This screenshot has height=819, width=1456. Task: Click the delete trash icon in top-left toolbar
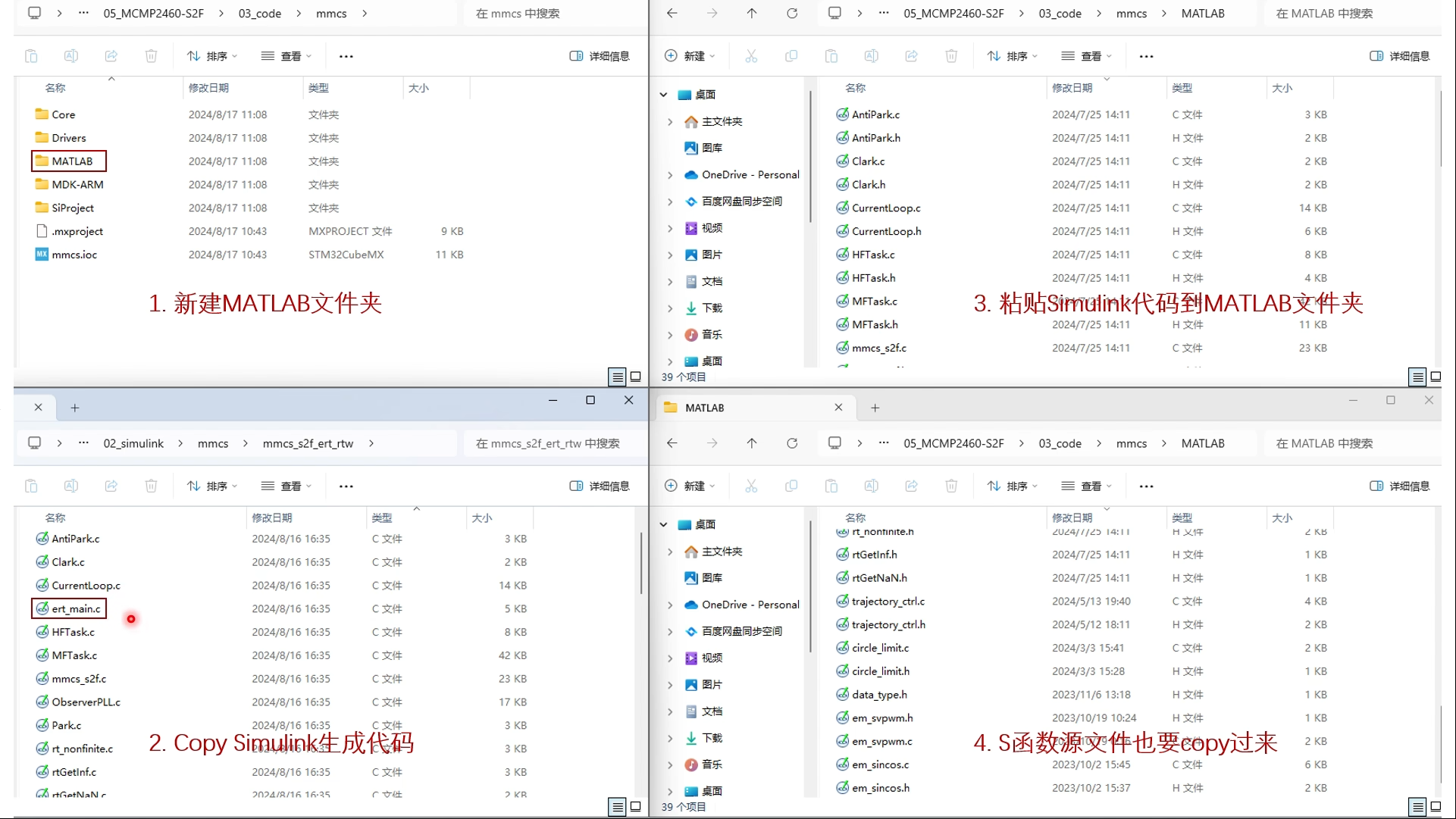pyautogui.click(x=151, y=56)
